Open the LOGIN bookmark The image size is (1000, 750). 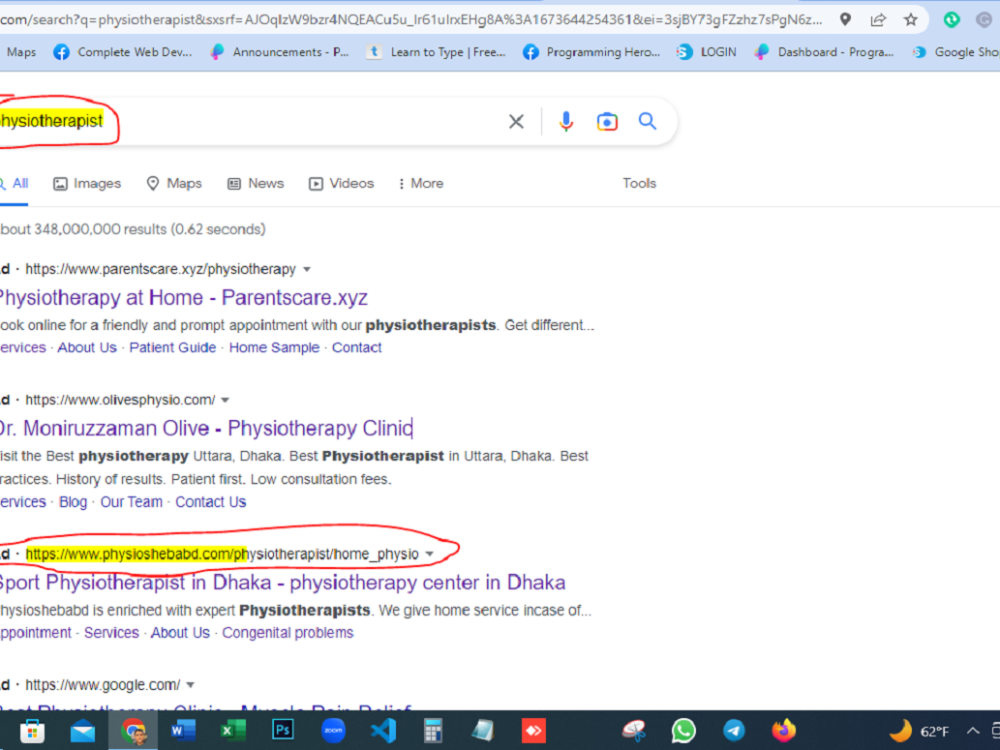tap(707, 52)
